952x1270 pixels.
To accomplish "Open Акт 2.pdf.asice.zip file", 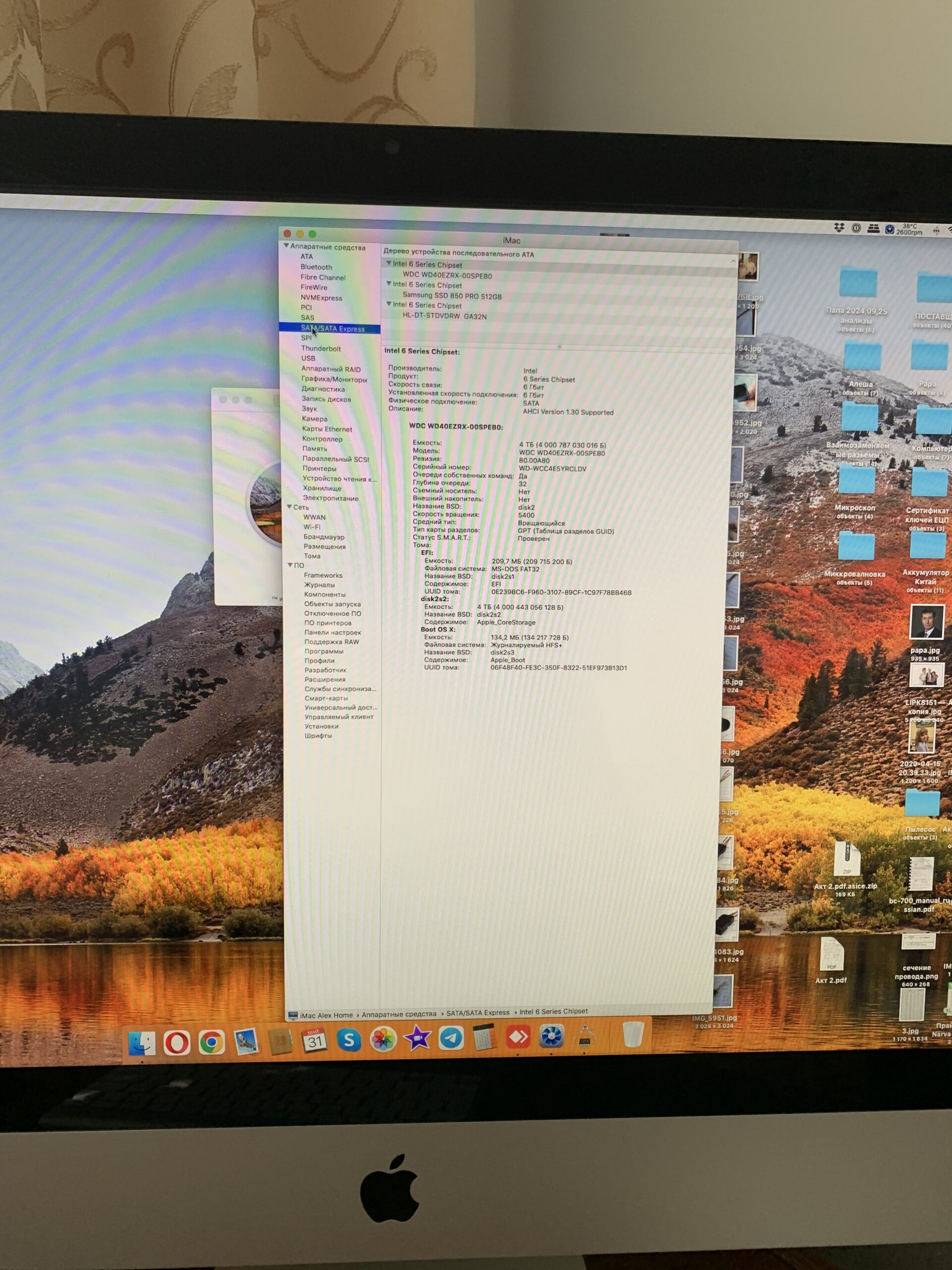I will click(x=846, y=860).
